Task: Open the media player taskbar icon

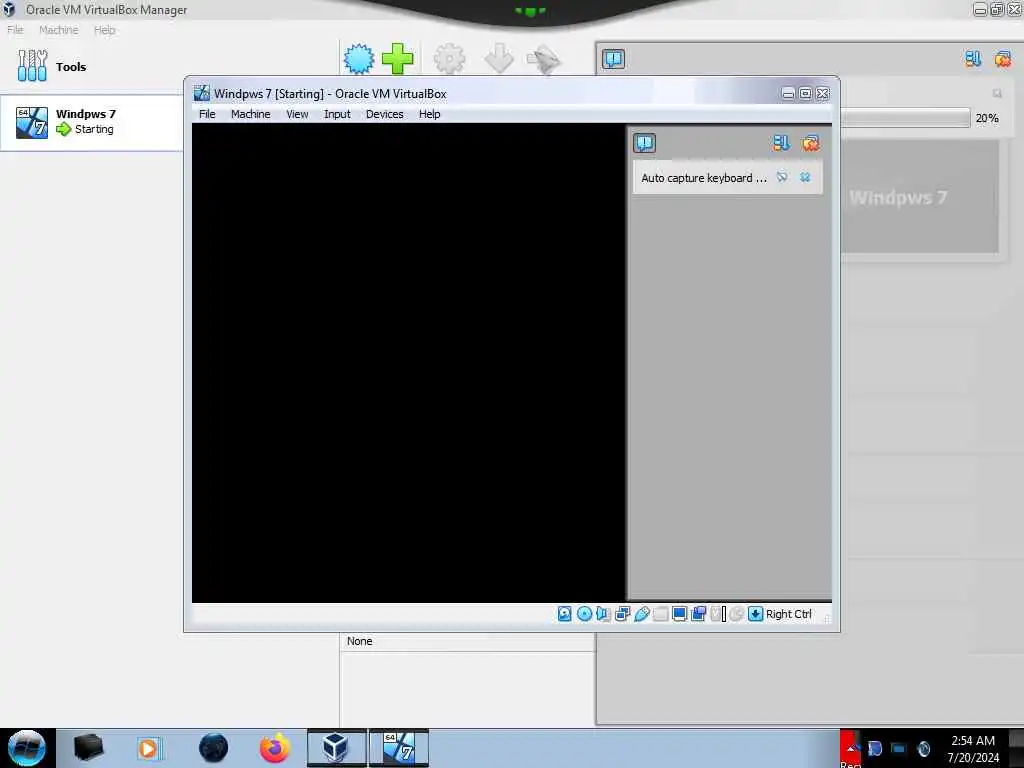Action: (148, 748)
